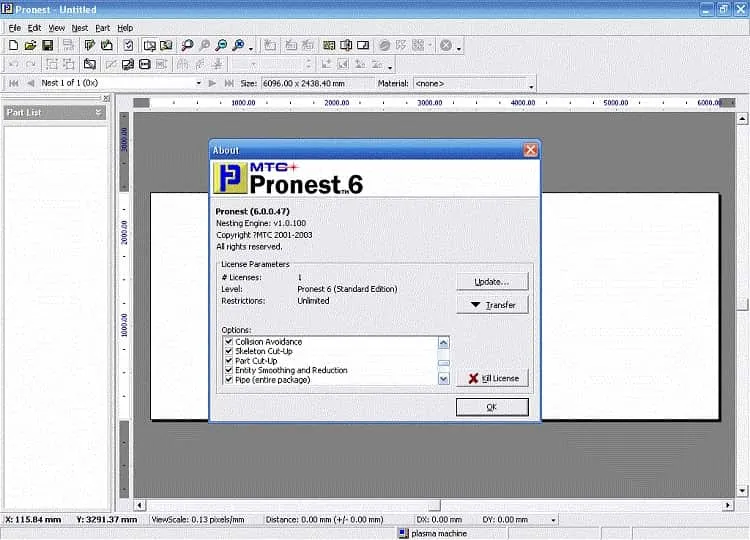Click the Kill License button
The width and height of the screenshot is (750, 540).
(x=492, y=378)
